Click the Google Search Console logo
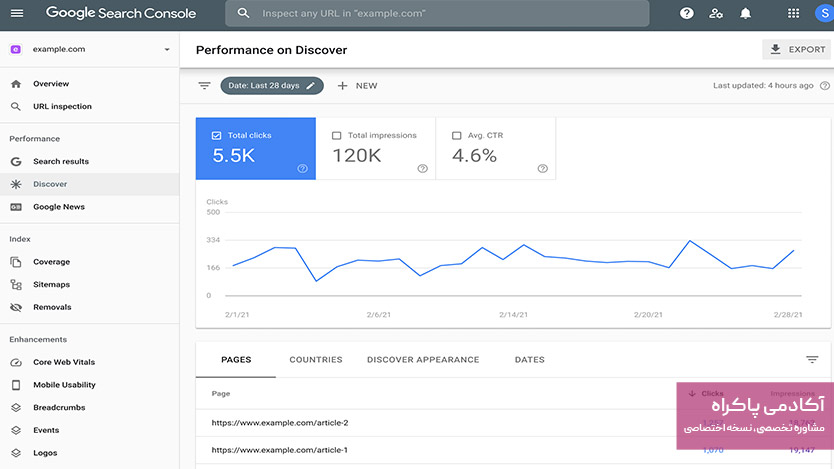The image size is (834, 469). pos(121,13)
